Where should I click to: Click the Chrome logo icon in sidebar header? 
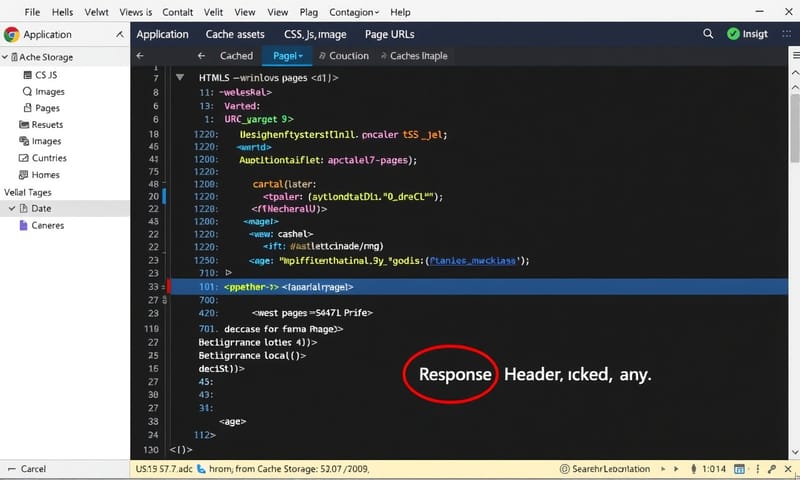click(12, 34)
